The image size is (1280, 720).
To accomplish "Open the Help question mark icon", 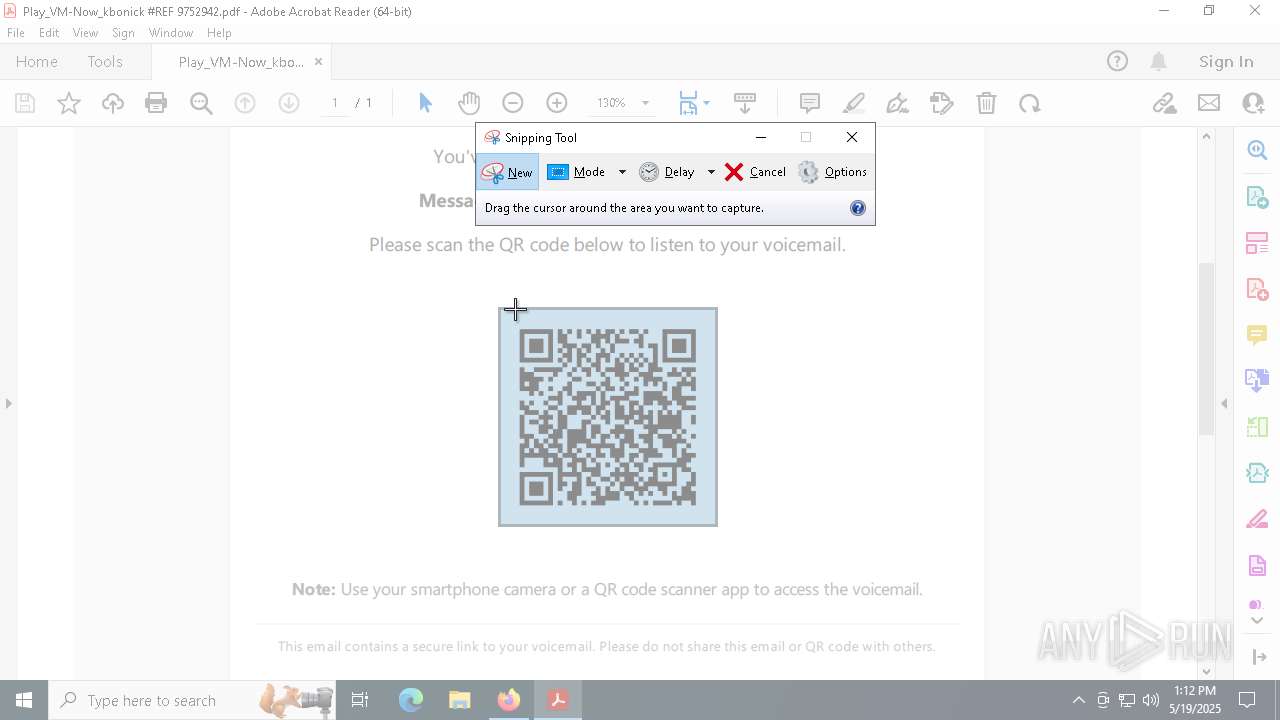I will 1117,61.
